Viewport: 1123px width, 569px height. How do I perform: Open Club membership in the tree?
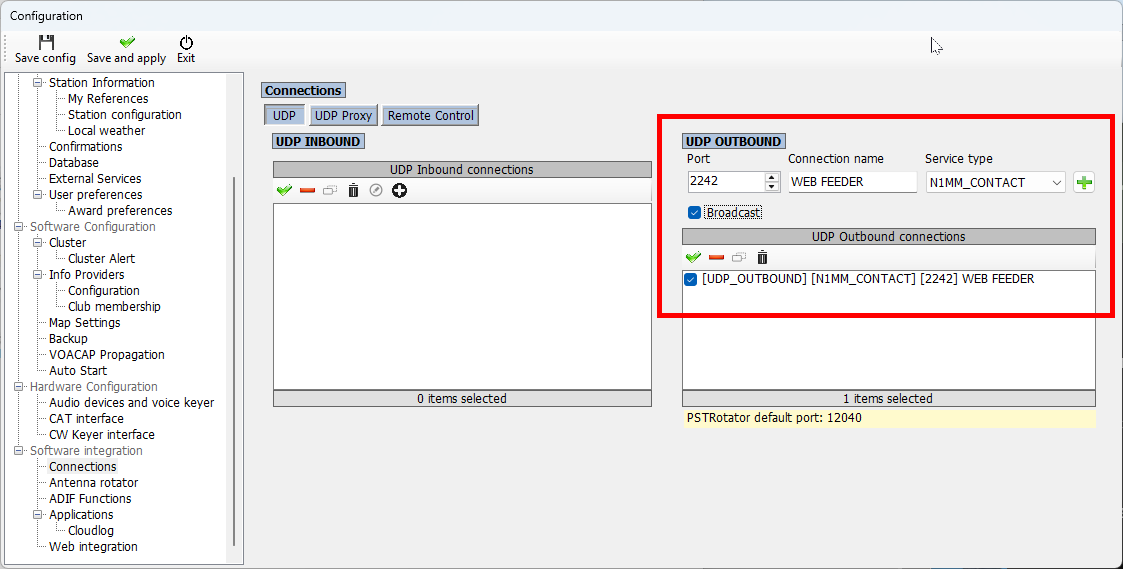pos(114,307)
